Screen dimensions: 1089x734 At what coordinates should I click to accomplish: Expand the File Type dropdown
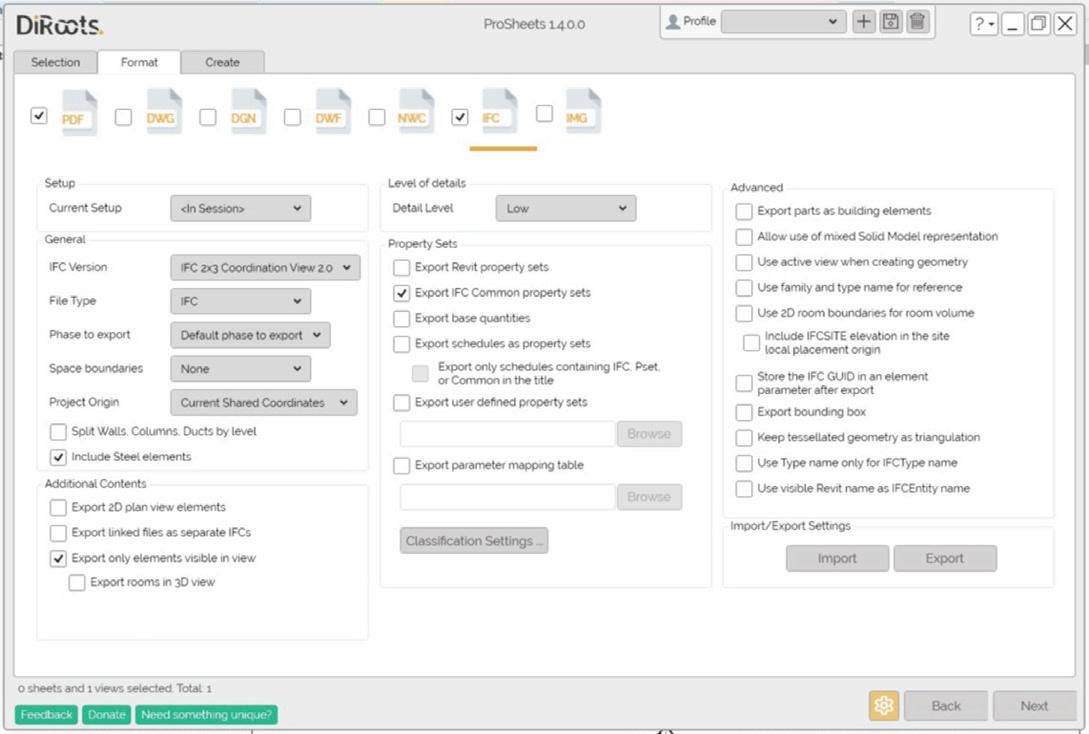coord(240,301)
